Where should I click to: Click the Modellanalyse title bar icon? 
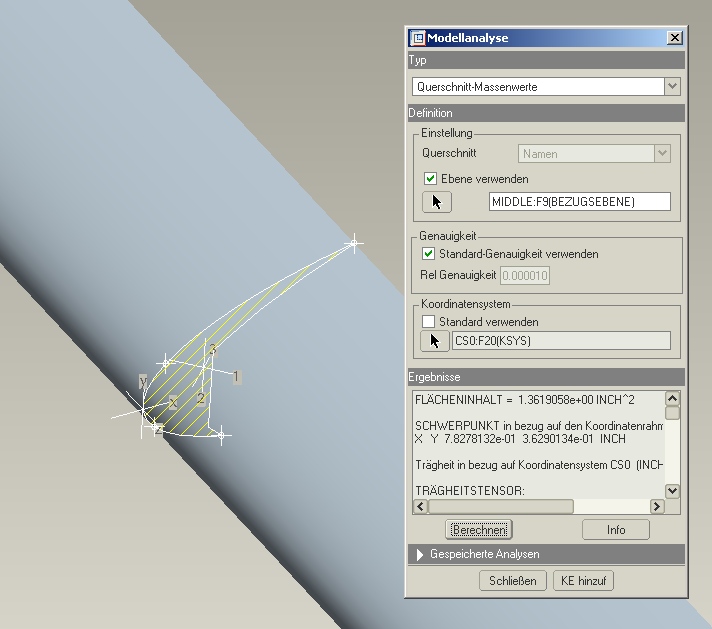point(417,38)
